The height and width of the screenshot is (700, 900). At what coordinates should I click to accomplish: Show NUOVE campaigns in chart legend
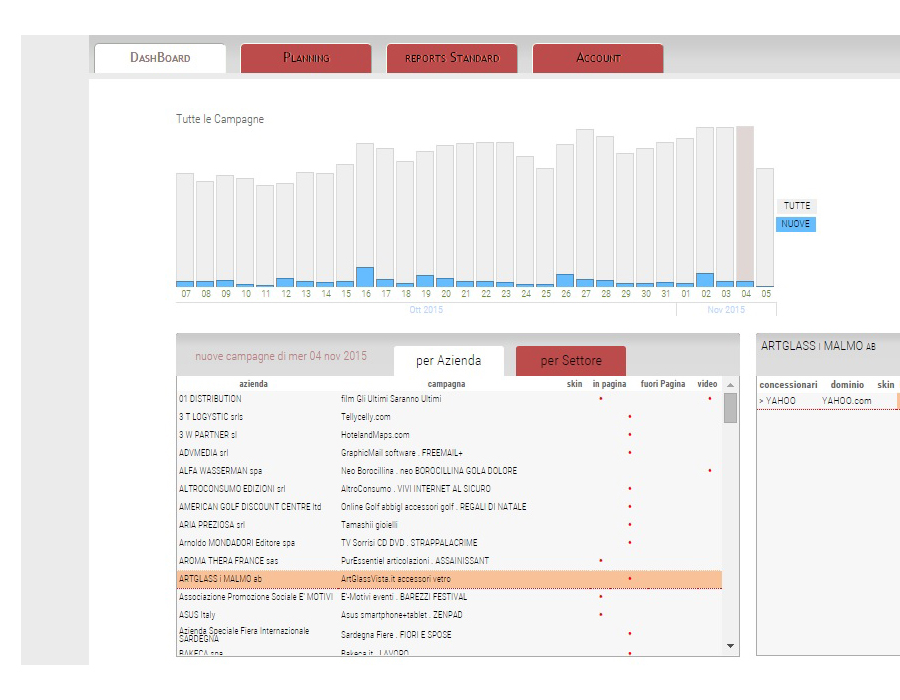tap(796, 224)
